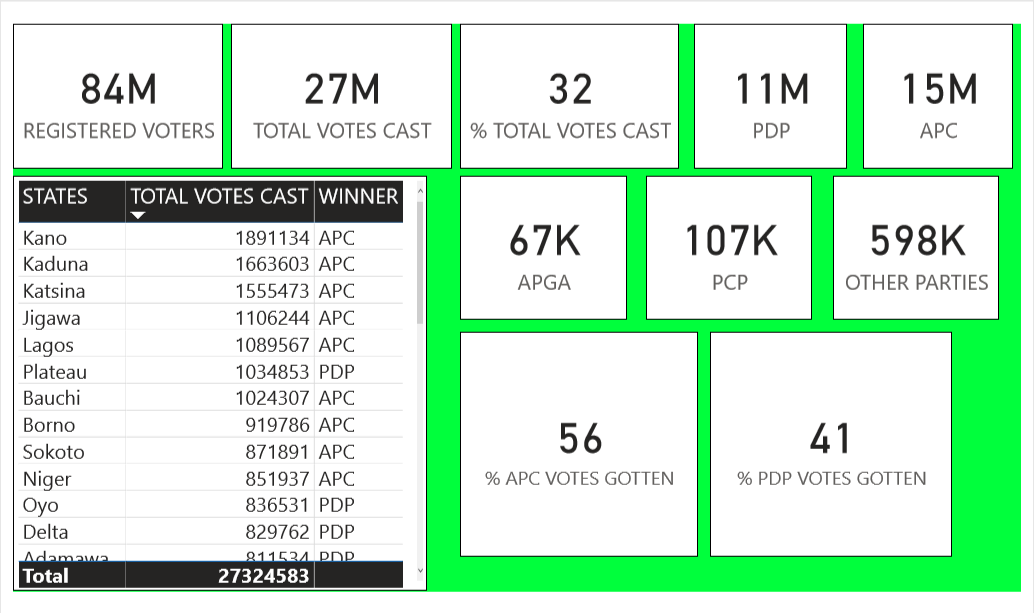The width and height of the screenshot is (1034, 613).
Task: Select the 598K OTHER PARTIES card
Action: 916,248
